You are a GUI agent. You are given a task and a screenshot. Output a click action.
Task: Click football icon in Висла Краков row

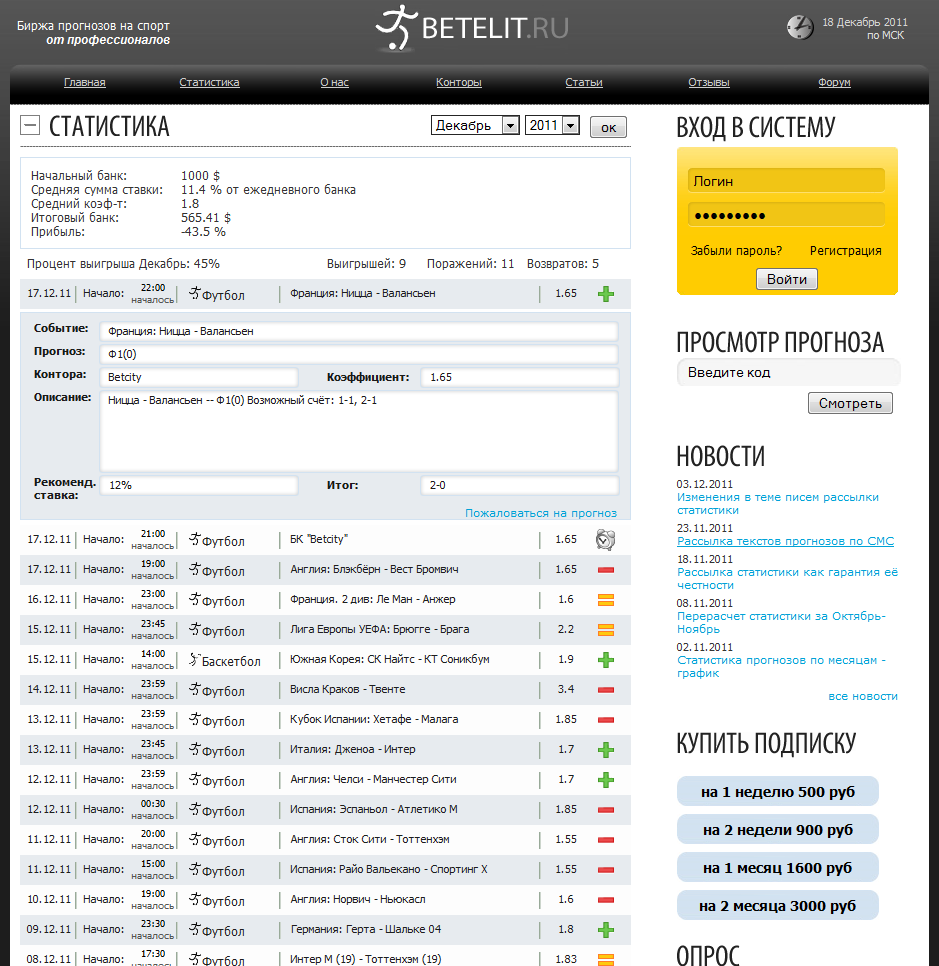pyautogui.click(x=194, y=690)
